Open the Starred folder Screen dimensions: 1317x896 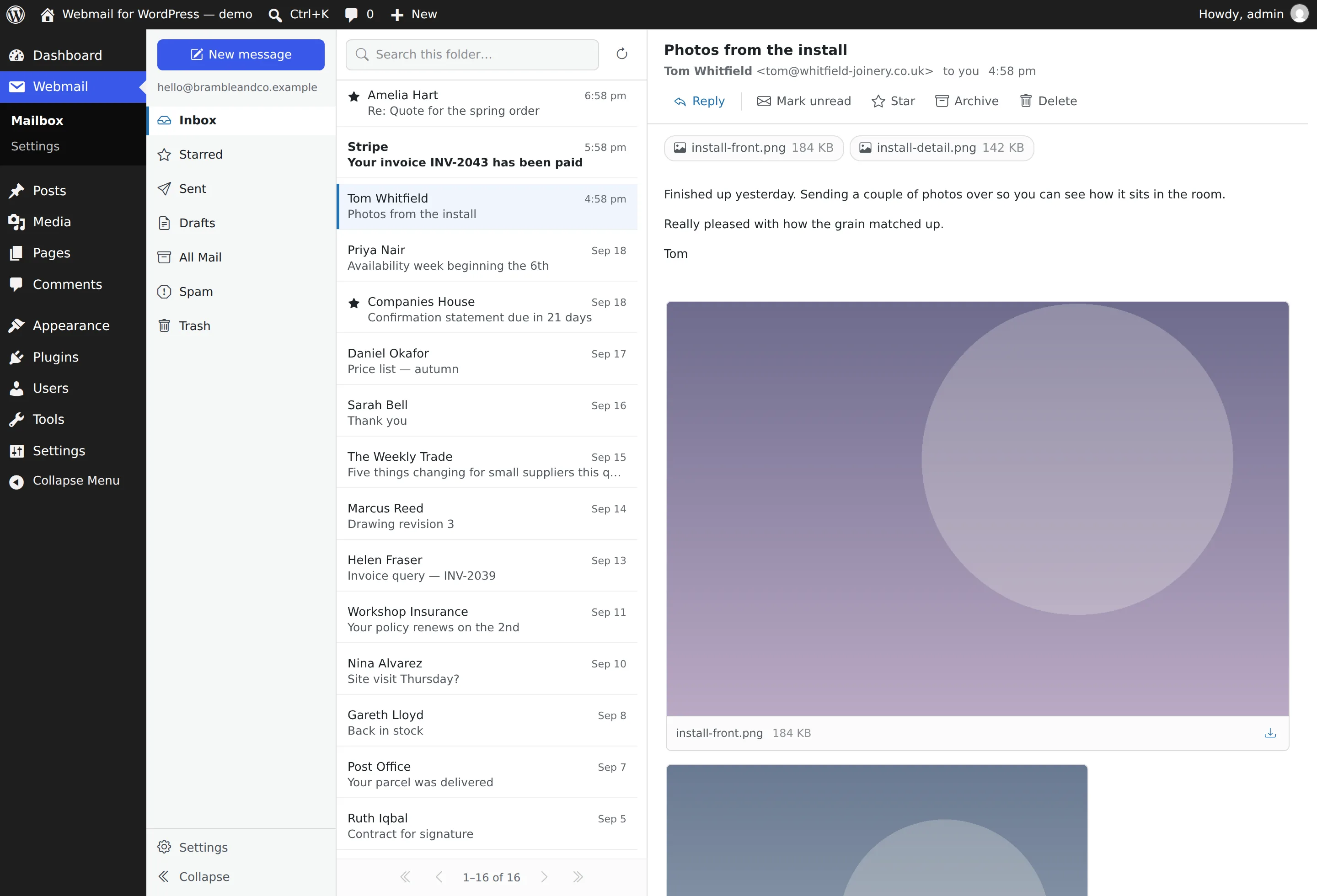241,154
